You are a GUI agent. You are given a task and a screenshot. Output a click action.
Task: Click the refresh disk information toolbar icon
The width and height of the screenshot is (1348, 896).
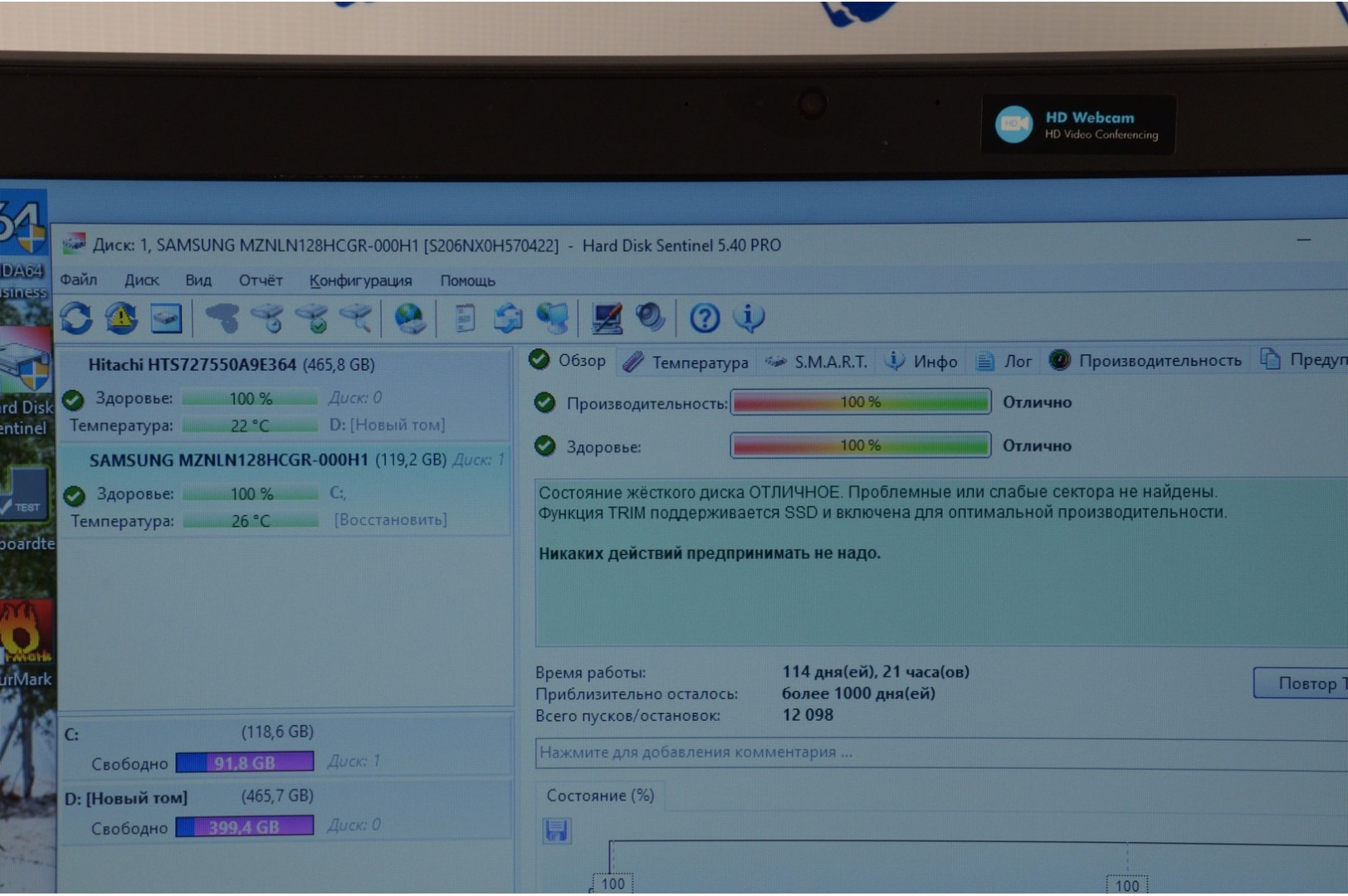[x=76, y=318]
